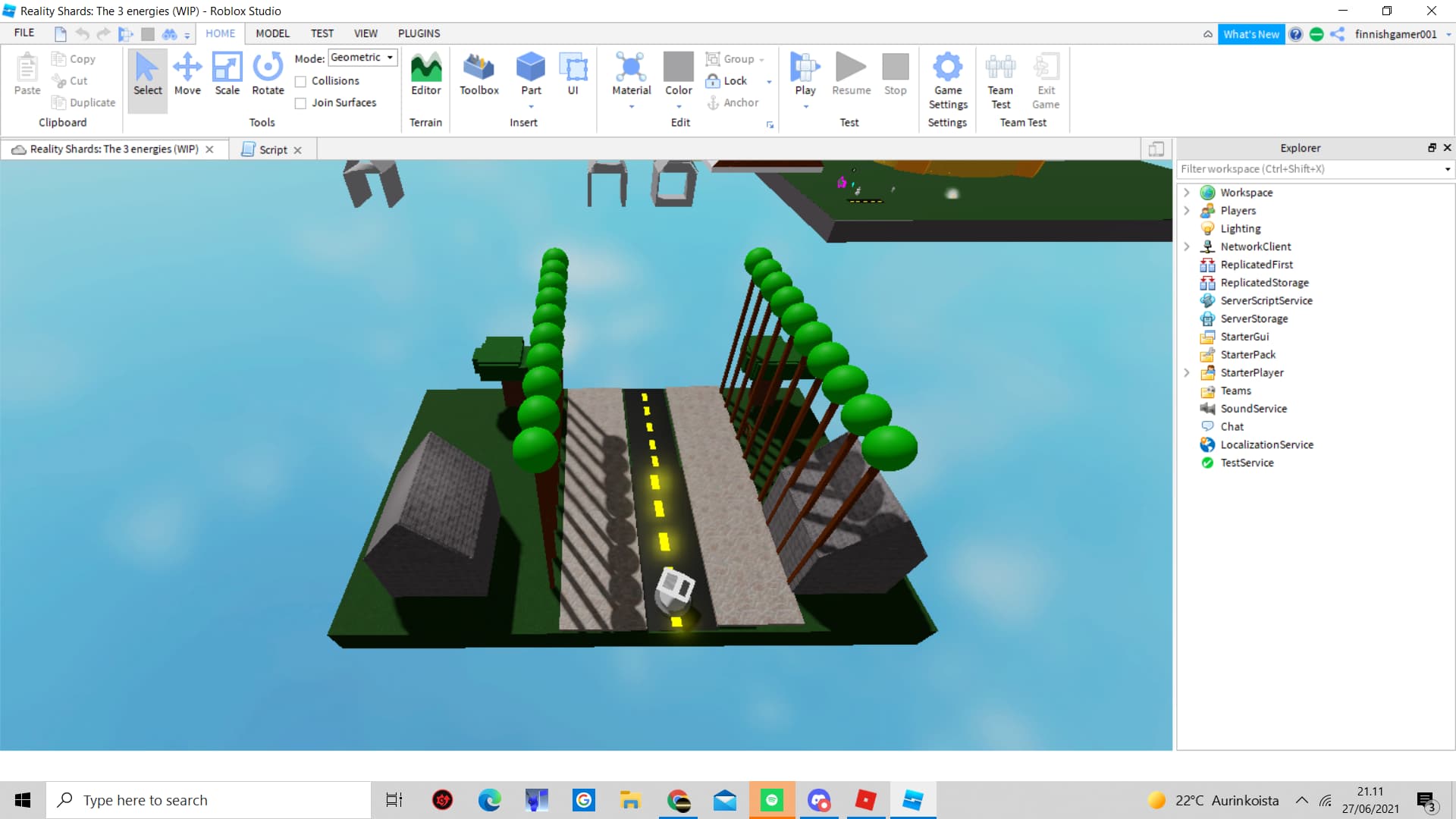Screen dimensions: 1456x819
Task: Open the Color dropdown arrow
Action: pyautogui.click(x=679, y=107)
